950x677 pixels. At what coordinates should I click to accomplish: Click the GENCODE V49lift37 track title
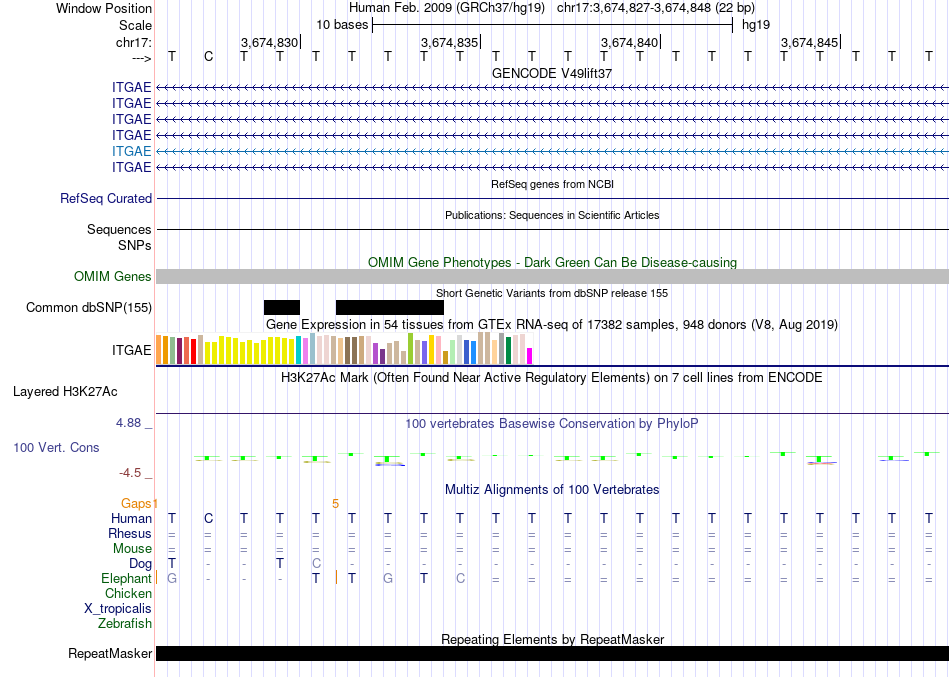[552, 73]
